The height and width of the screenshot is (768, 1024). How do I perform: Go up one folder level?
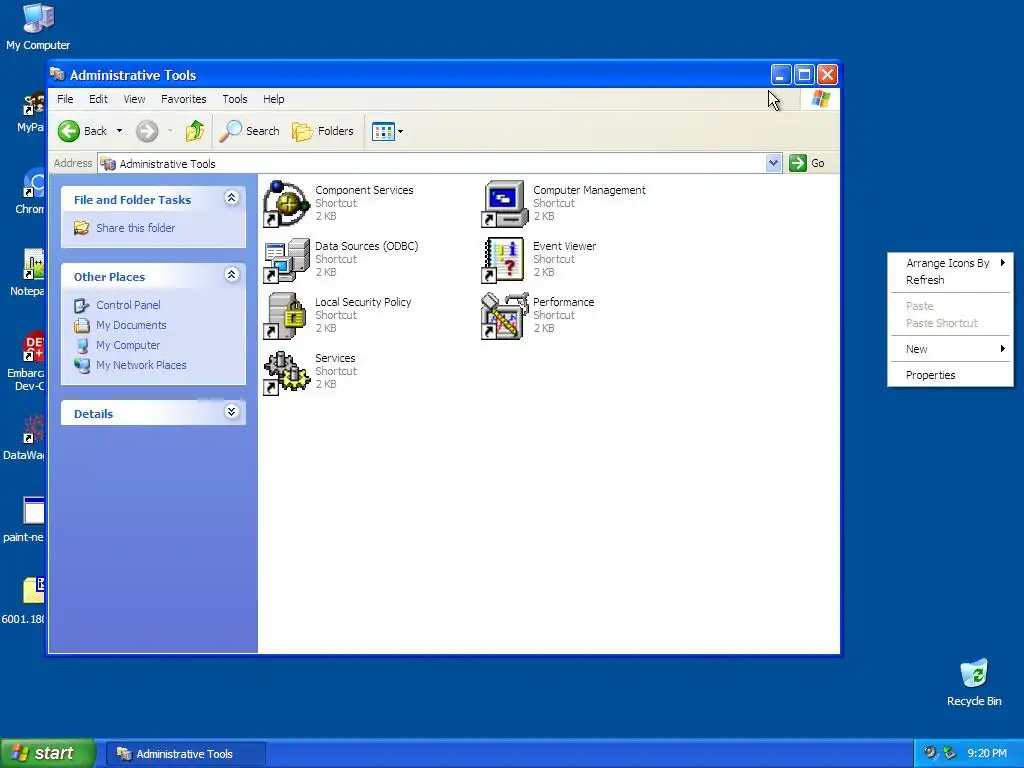pyautogui.click(x=195, y=131)
